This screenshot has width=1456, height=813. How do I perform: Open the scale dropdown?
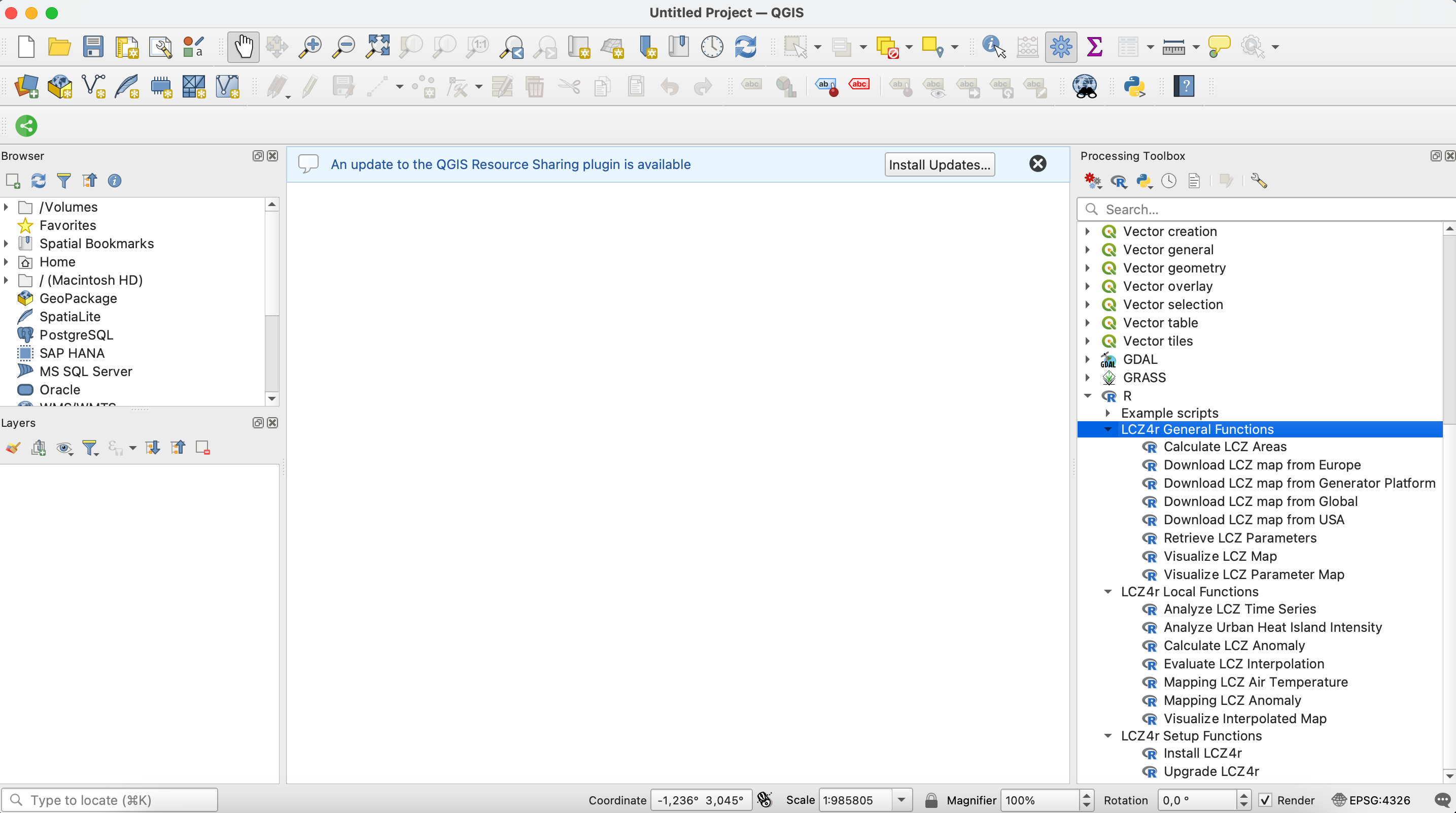pos(901,799)
